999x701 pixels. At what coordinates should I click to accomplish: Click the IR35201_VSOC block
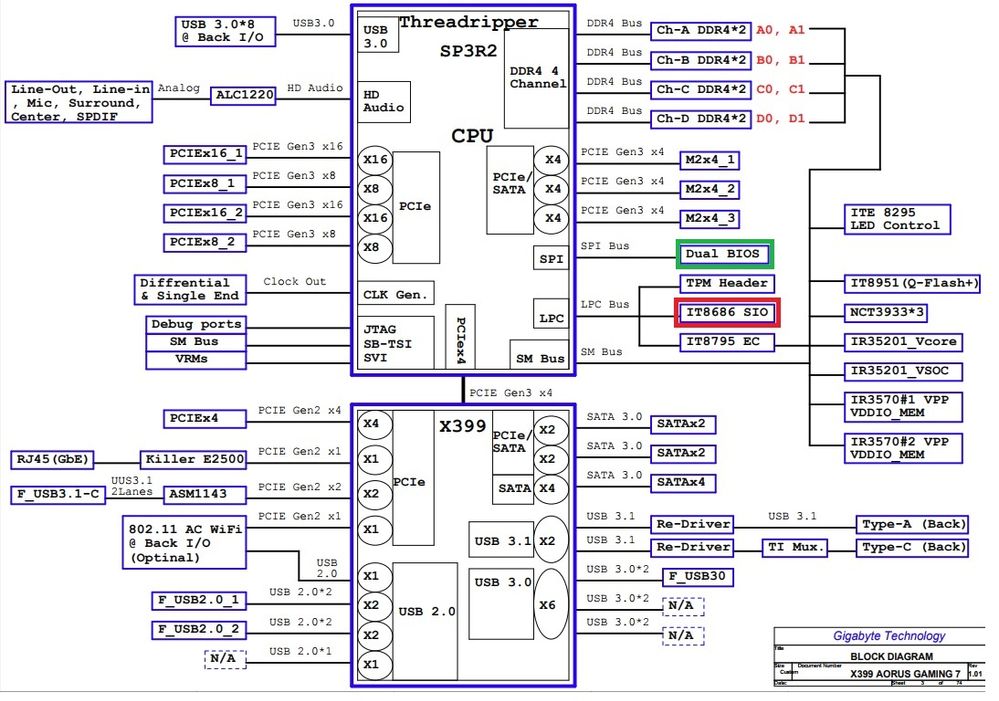point(903,372)
